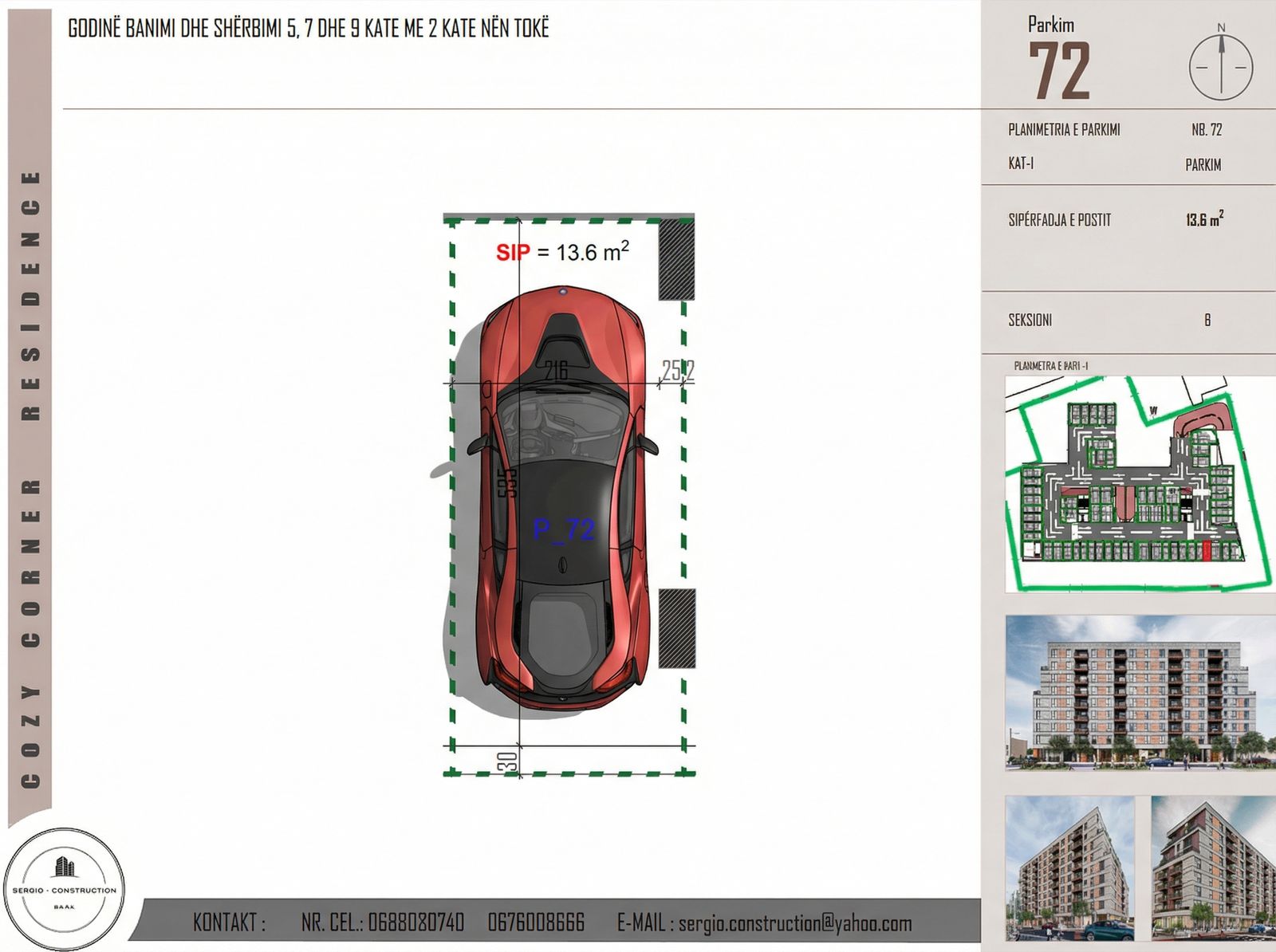Click the sergio.construction@yahoo.com email address
This screenshot has width=1276, height=952.
coord(794,923)
